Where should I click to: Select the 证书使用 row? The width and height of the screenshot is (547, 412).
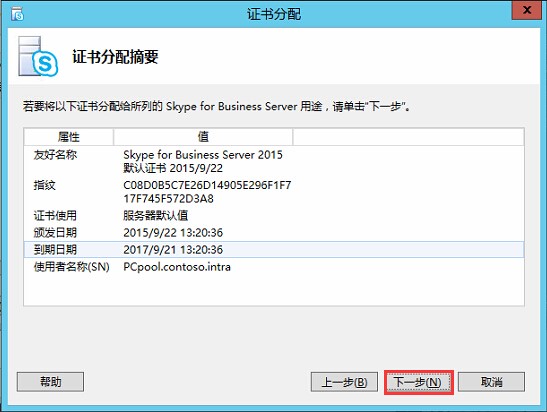(x=274, y=216)
